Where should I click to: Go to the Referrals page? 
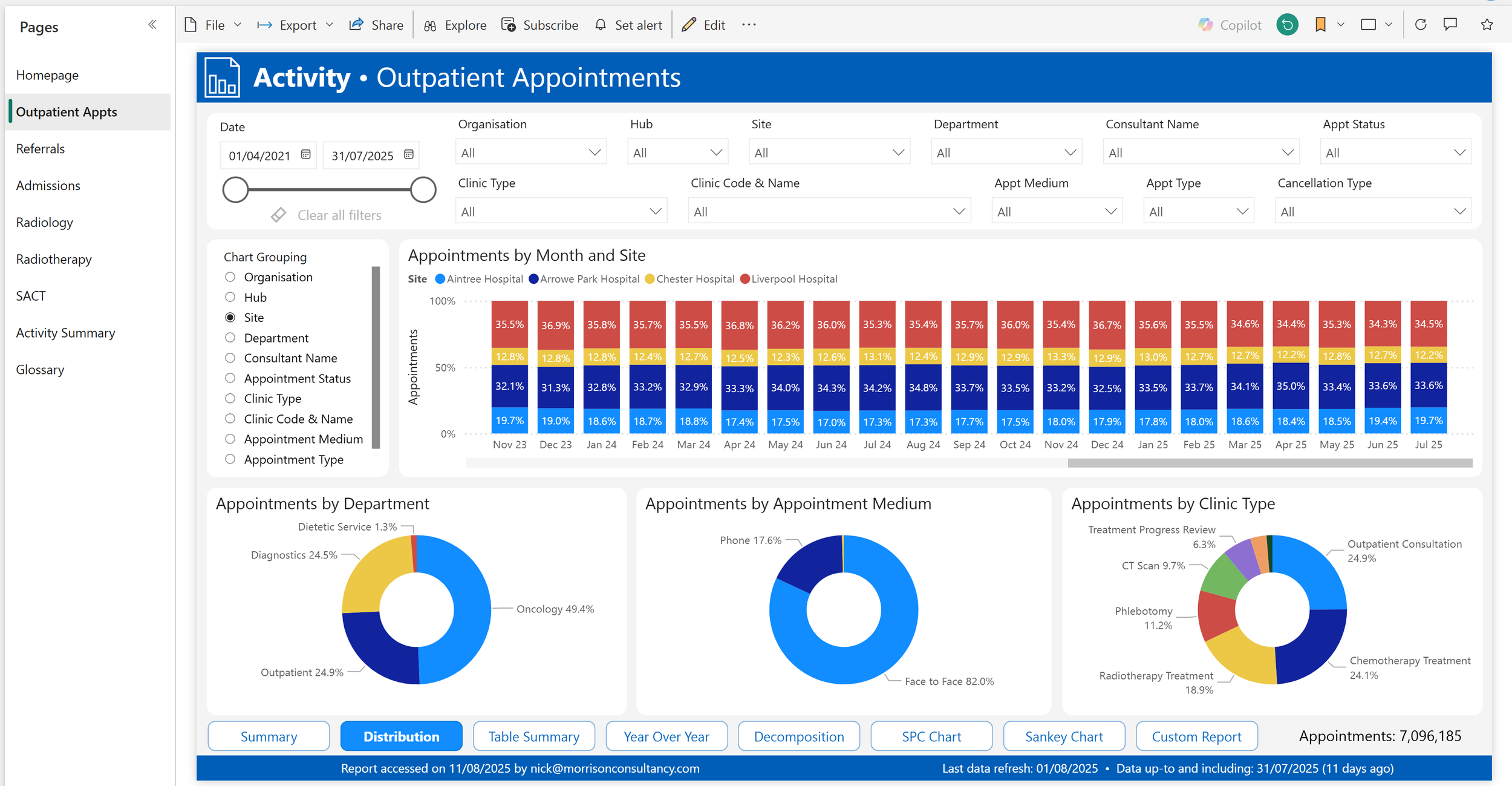41,149
